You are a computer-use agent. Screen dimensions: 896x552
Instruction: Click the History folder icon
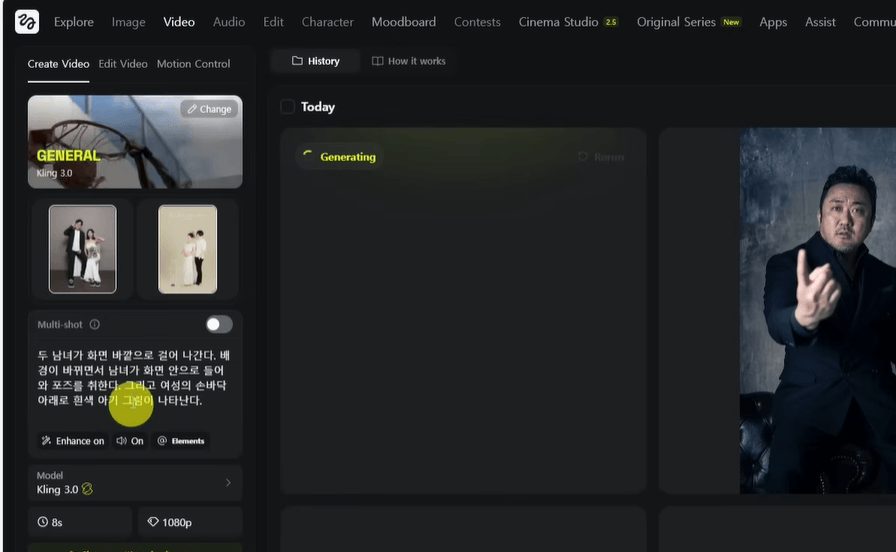[297, 61]
